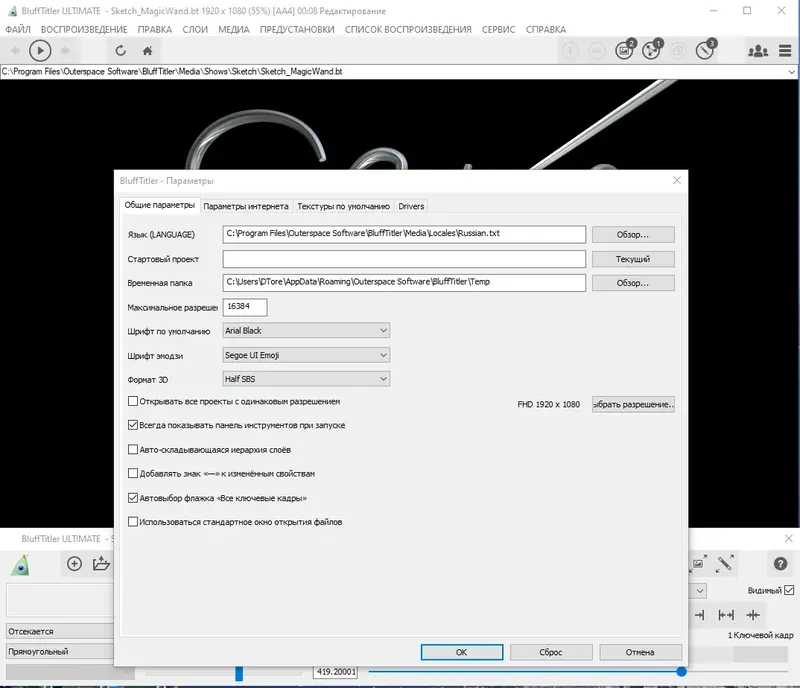Screen dimensions: 800x688
Task: Click the sketch with expand arrows icon
Action: (725, 563)
